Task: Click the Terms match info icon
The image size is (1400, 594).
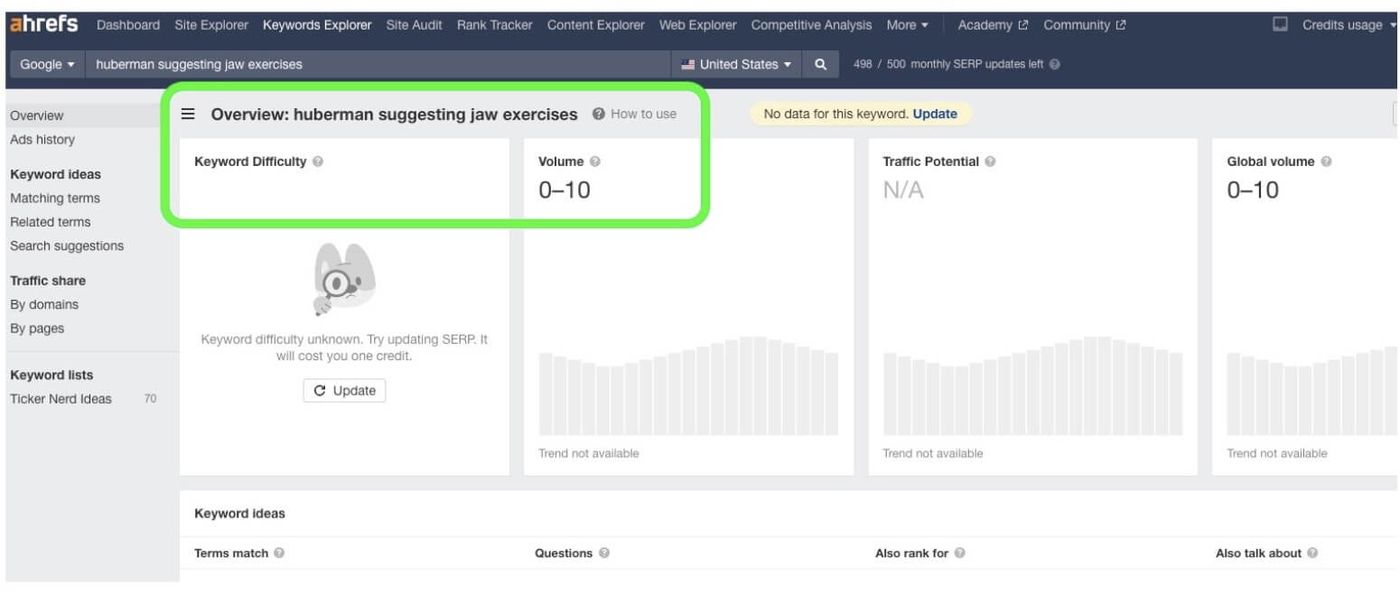Action: [x=279, y=553]
